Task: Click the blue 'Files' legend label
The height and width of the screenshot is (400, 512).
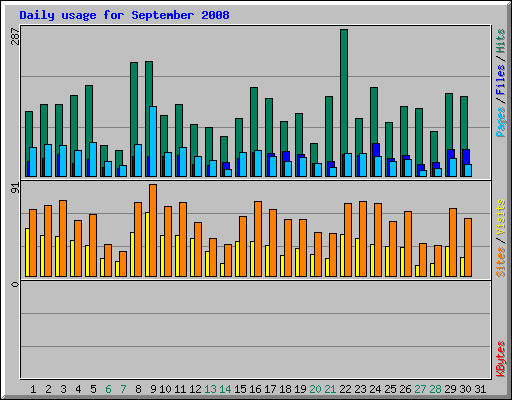Action: pos(501,79)
